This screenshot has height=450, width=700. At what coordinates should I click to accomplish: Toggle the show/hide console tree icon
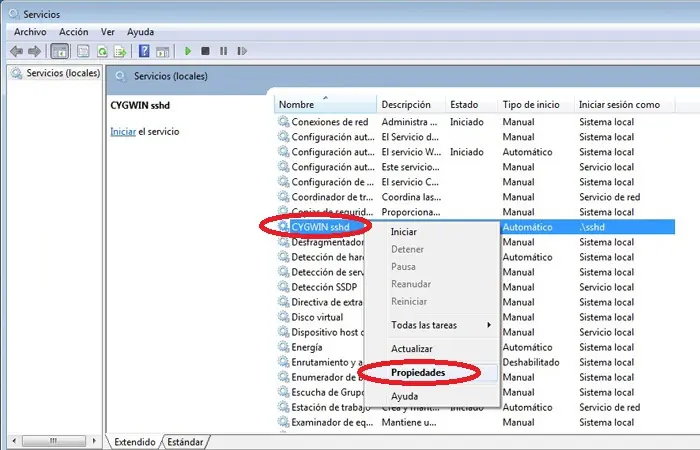[x=59, y=51]
